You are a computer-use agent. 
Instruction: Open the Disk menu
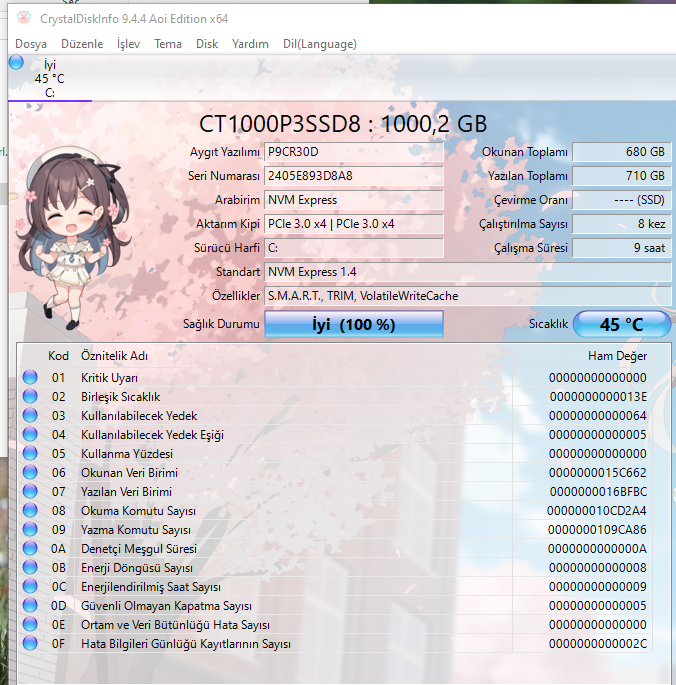click(x=207, y=44)
